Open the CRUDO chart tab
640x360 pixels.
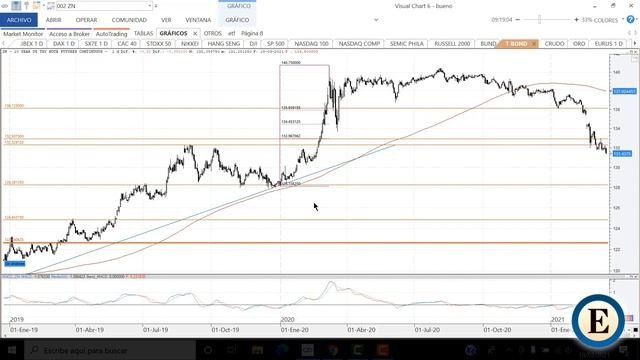click(554, 44)
